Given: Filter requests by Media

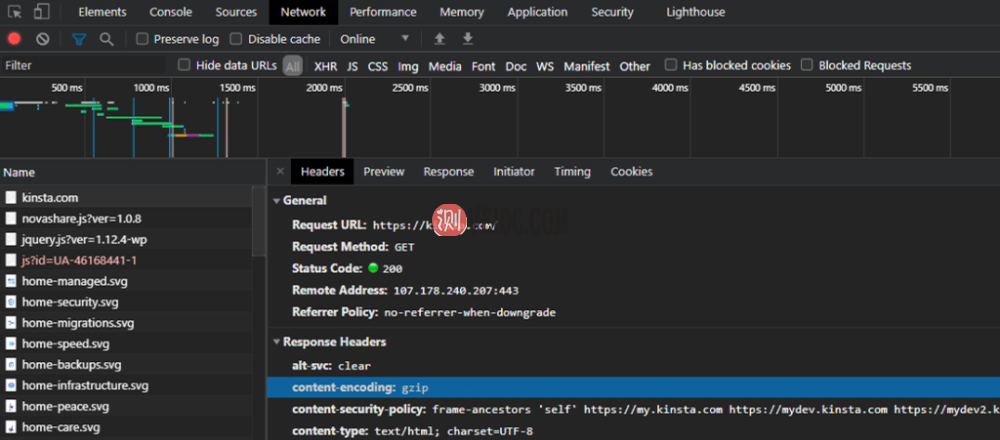Looking at the screenshot, I should pyautogui.click(x=445, y=66).
